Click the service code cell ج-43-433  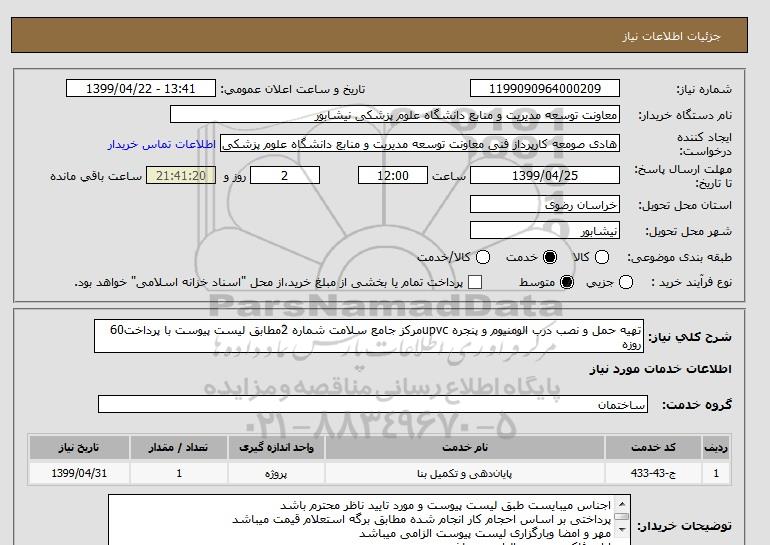click(x=653, y=473)
